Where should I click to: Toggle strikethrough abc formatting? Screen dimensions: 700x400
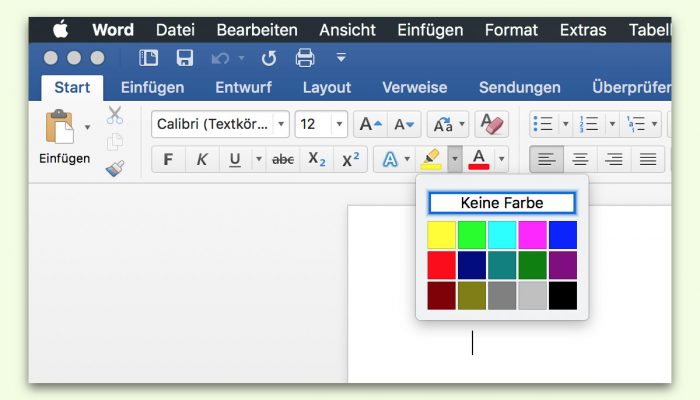pyautogui.click(x=283, y=159)
